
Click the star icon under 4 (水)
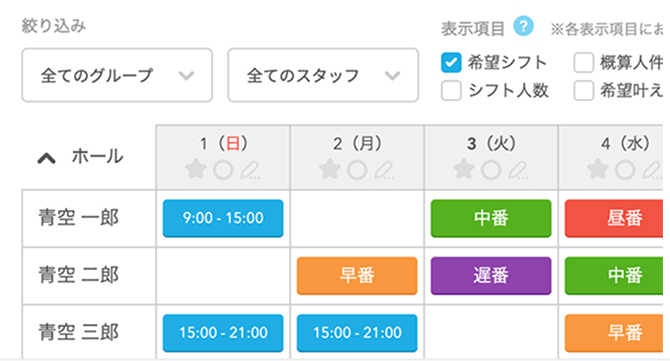[598, 169]
